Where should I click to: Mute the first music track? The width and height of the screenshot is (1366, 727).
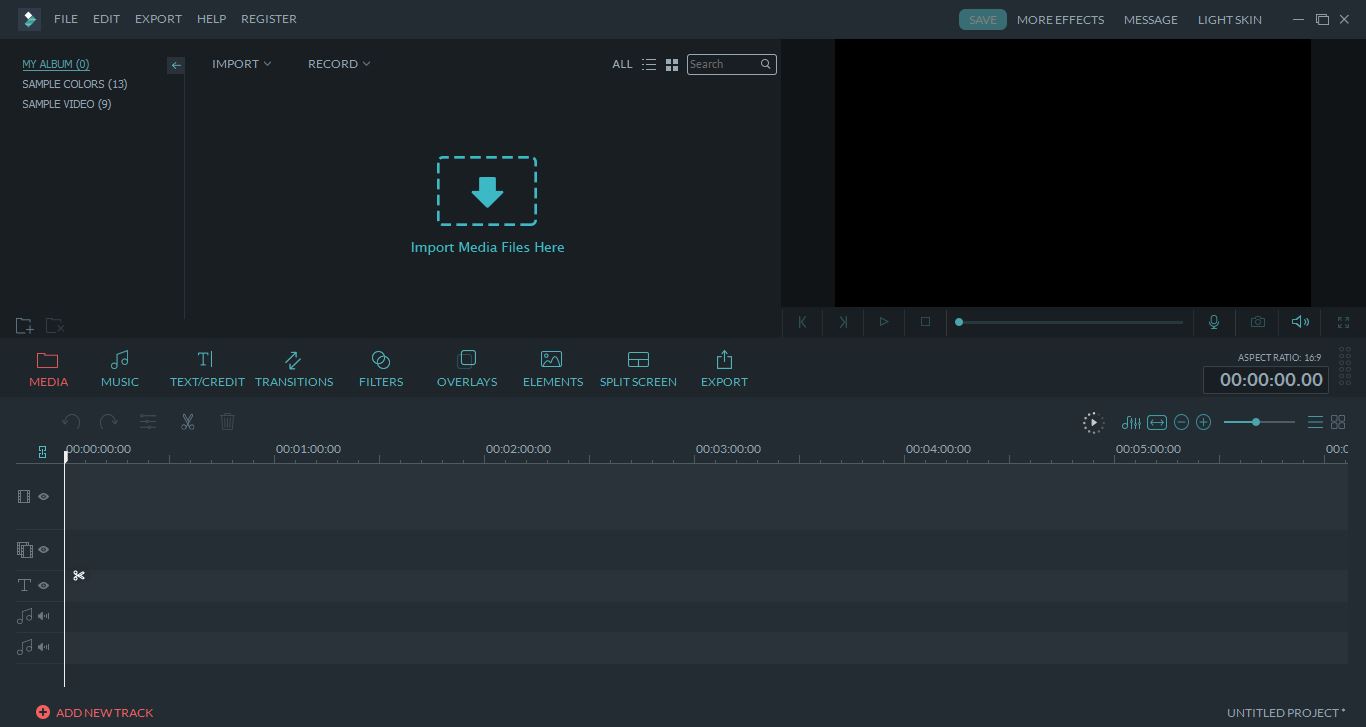click(43, 616)
